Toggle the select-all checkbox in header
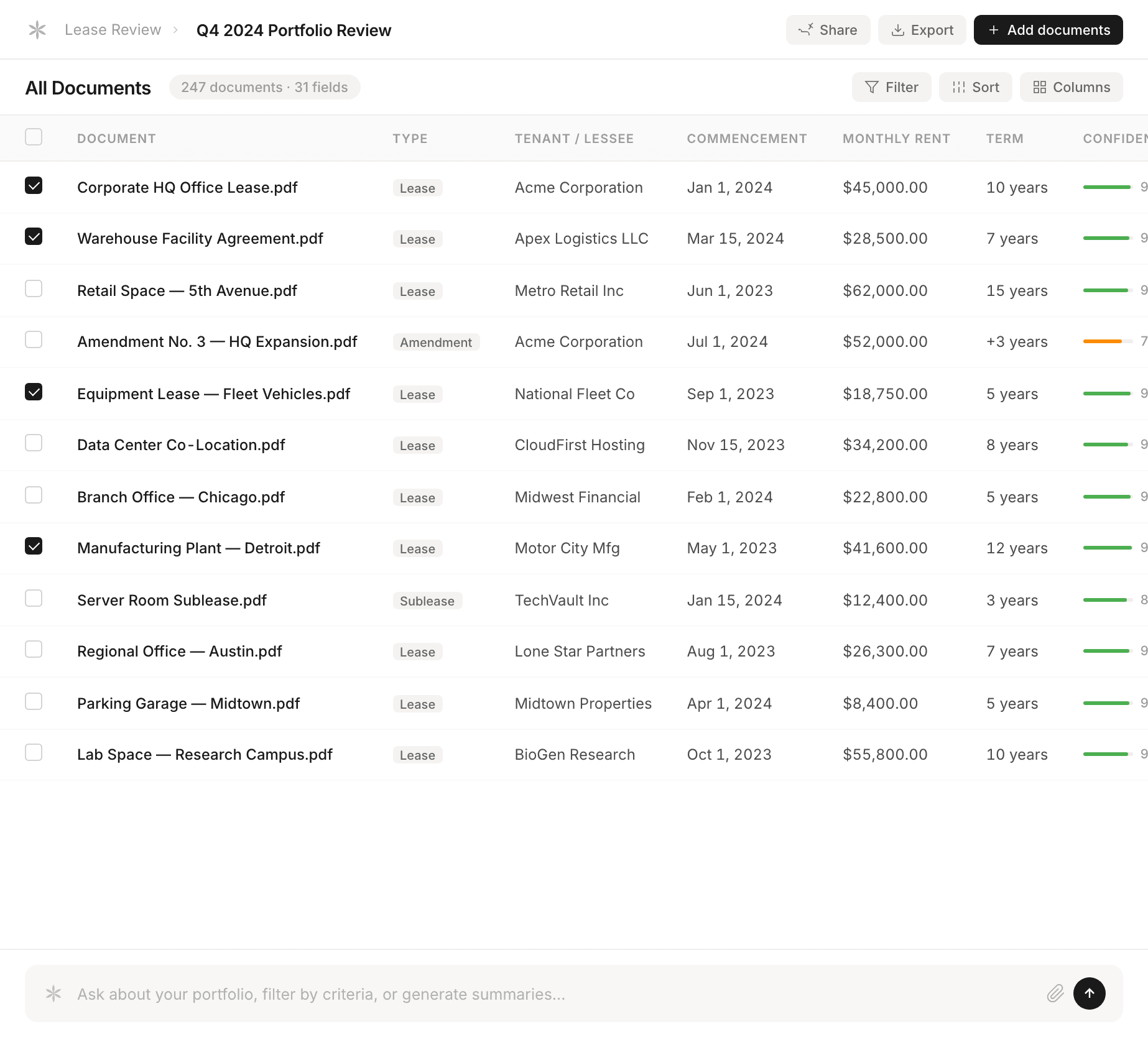 pyautogui.click(x=34, y=136)
